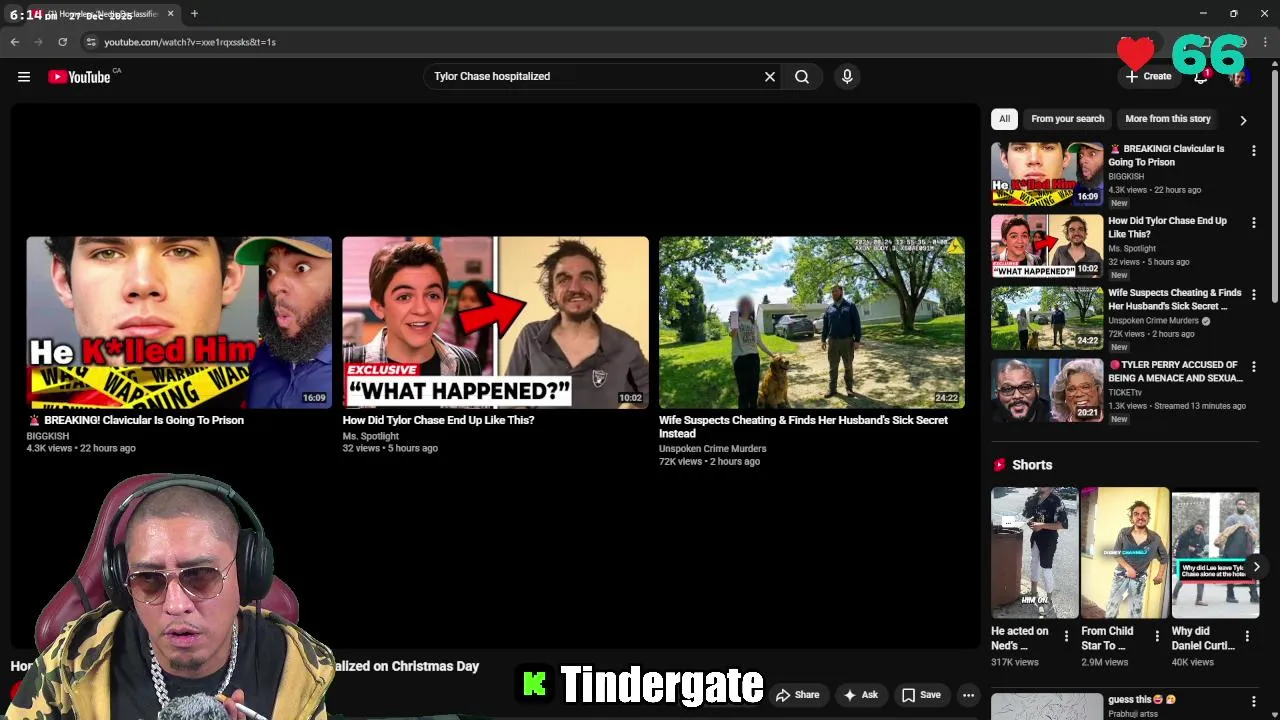Open the notifications bell
The width and height of the screenshot is (1280, 720).
[1201, 77]
